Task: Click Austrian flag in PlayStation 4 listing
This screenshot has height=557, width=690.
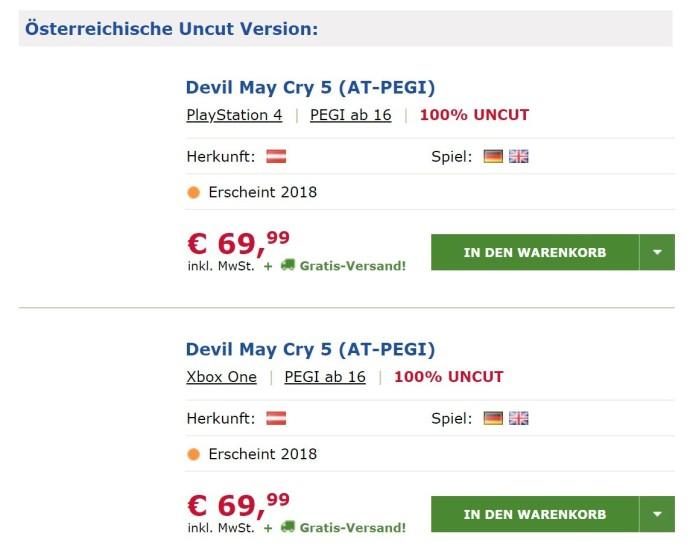Action: click(x=276, y=156)
